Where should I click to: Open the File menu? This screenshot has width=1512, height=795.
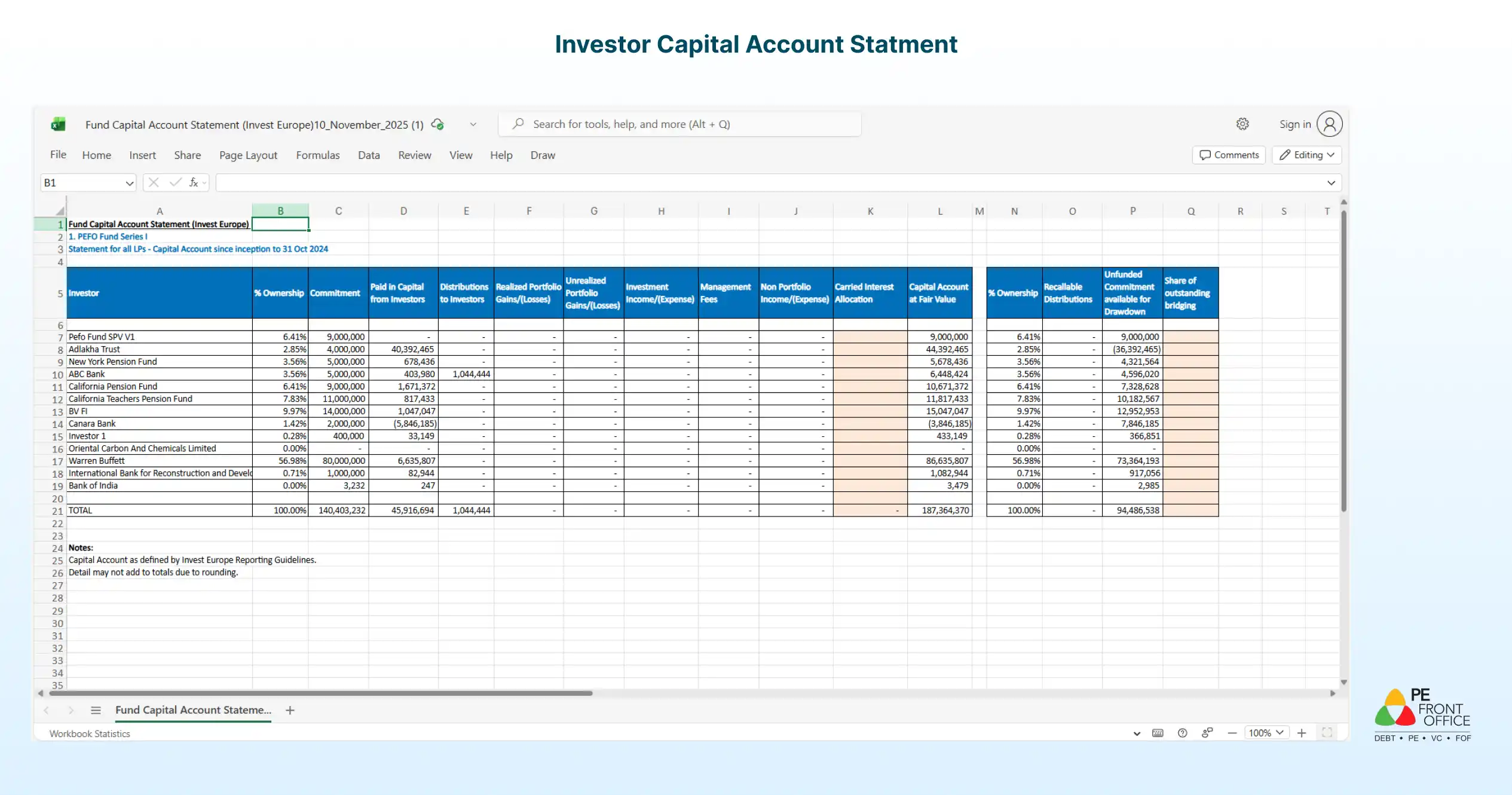[58, 155]
